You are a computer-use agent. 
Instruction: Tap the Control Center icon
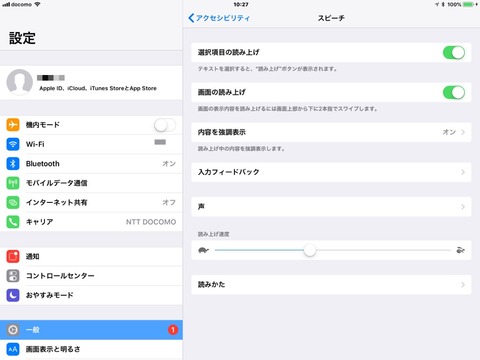[x=13, y=276]
